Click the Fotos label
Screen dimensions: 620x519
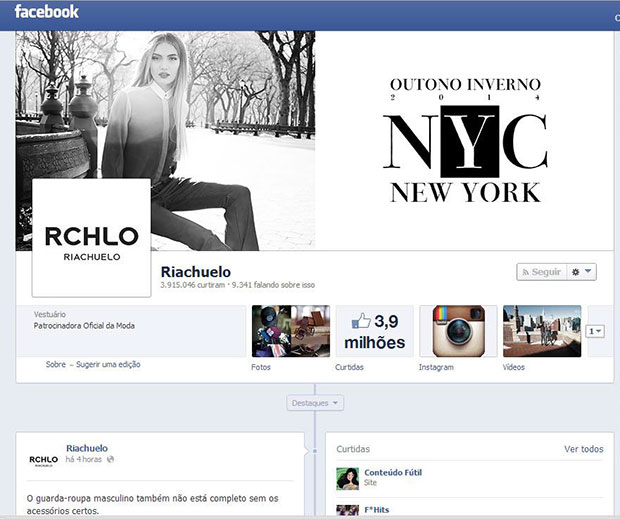(x=261, y=367)
